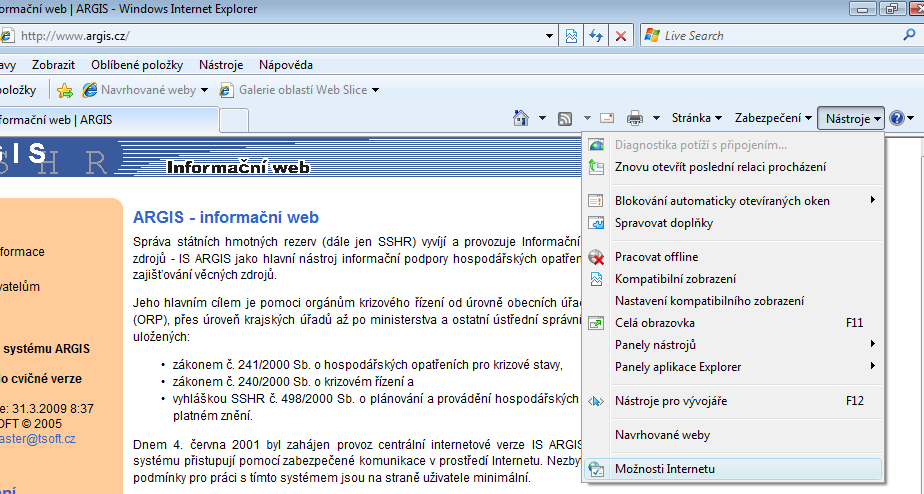The height and width of the screenshot is (494, 924).
Task: Open Panely aplikace Explorer submenu
Action: point(733,367)
